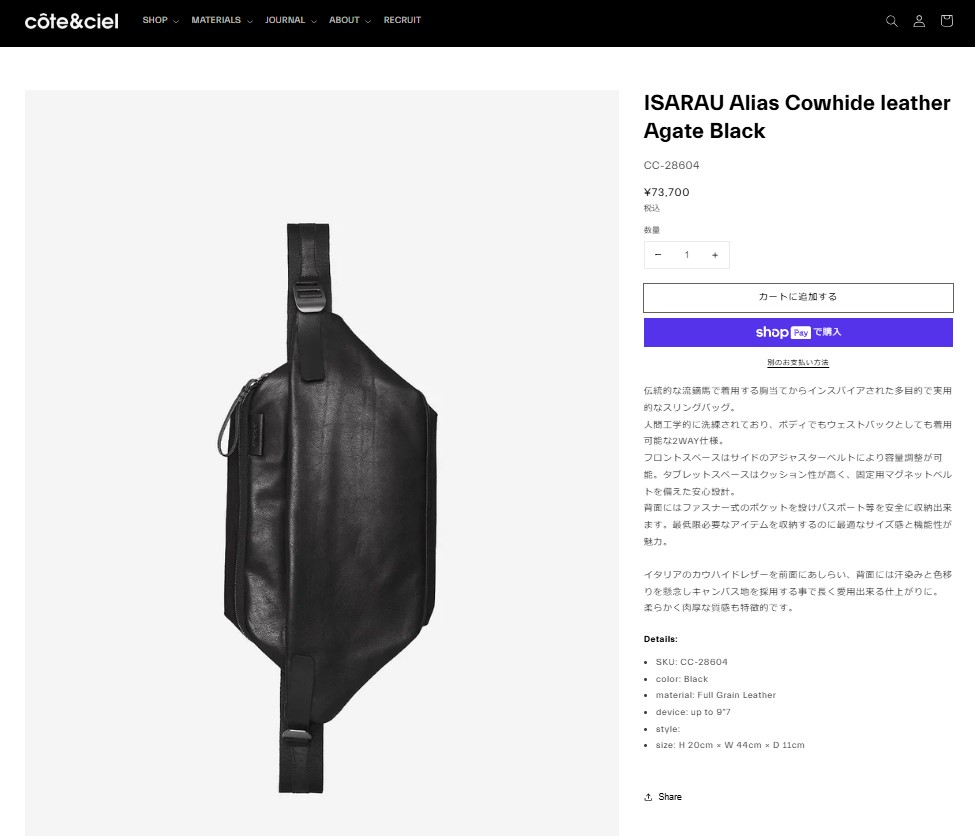Click the ISARAU Alias product title
This screenshot has width=975, height=836.
pos(797,117)
